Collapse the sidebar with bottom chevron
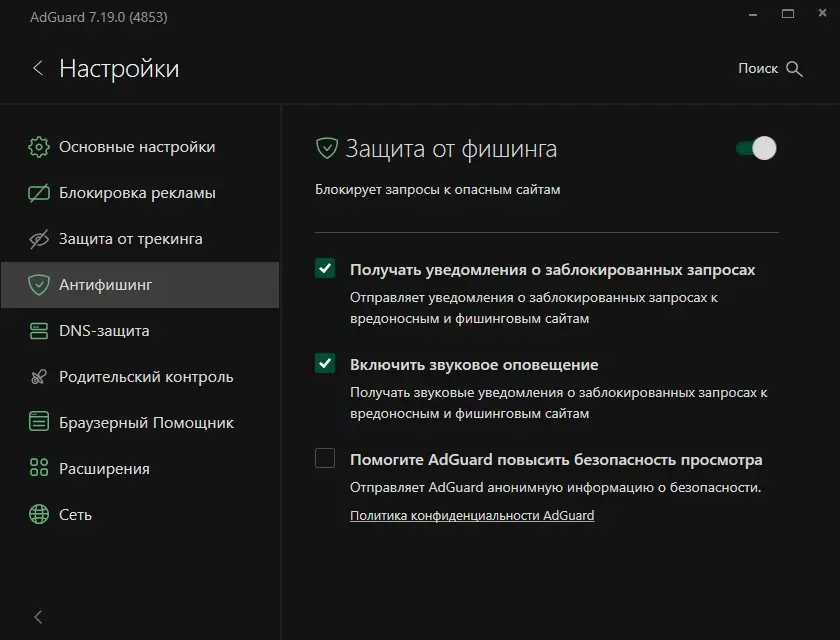 pos(38,617)
